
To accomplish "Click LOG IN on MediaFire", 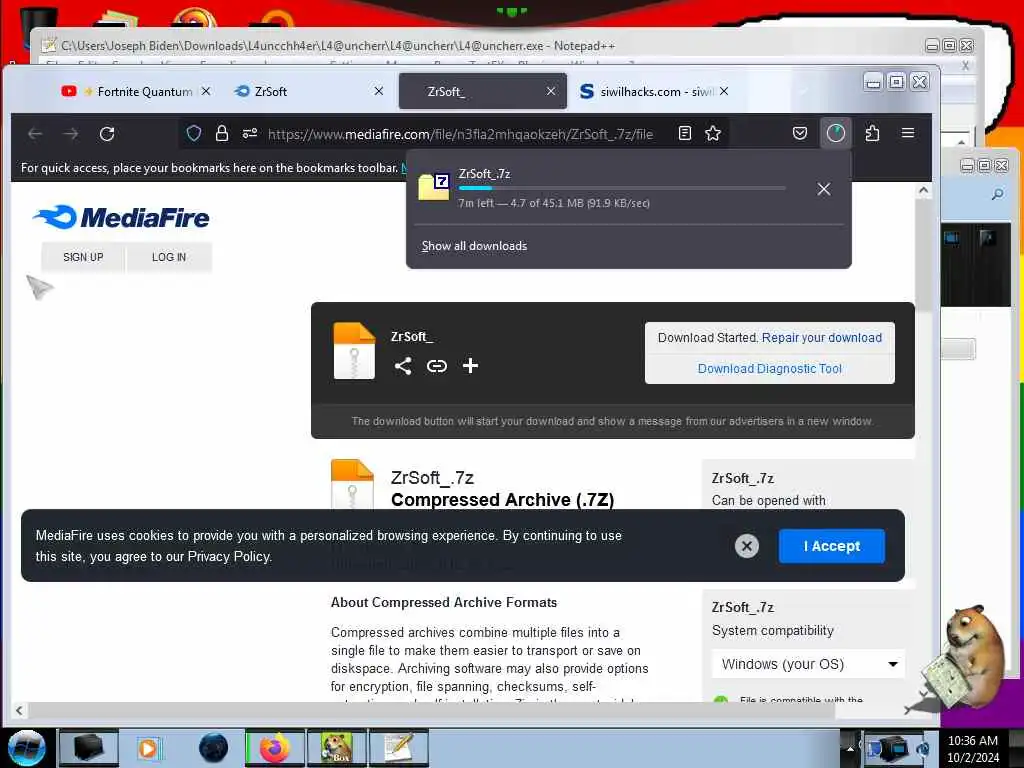I will (x=169, y=257).
